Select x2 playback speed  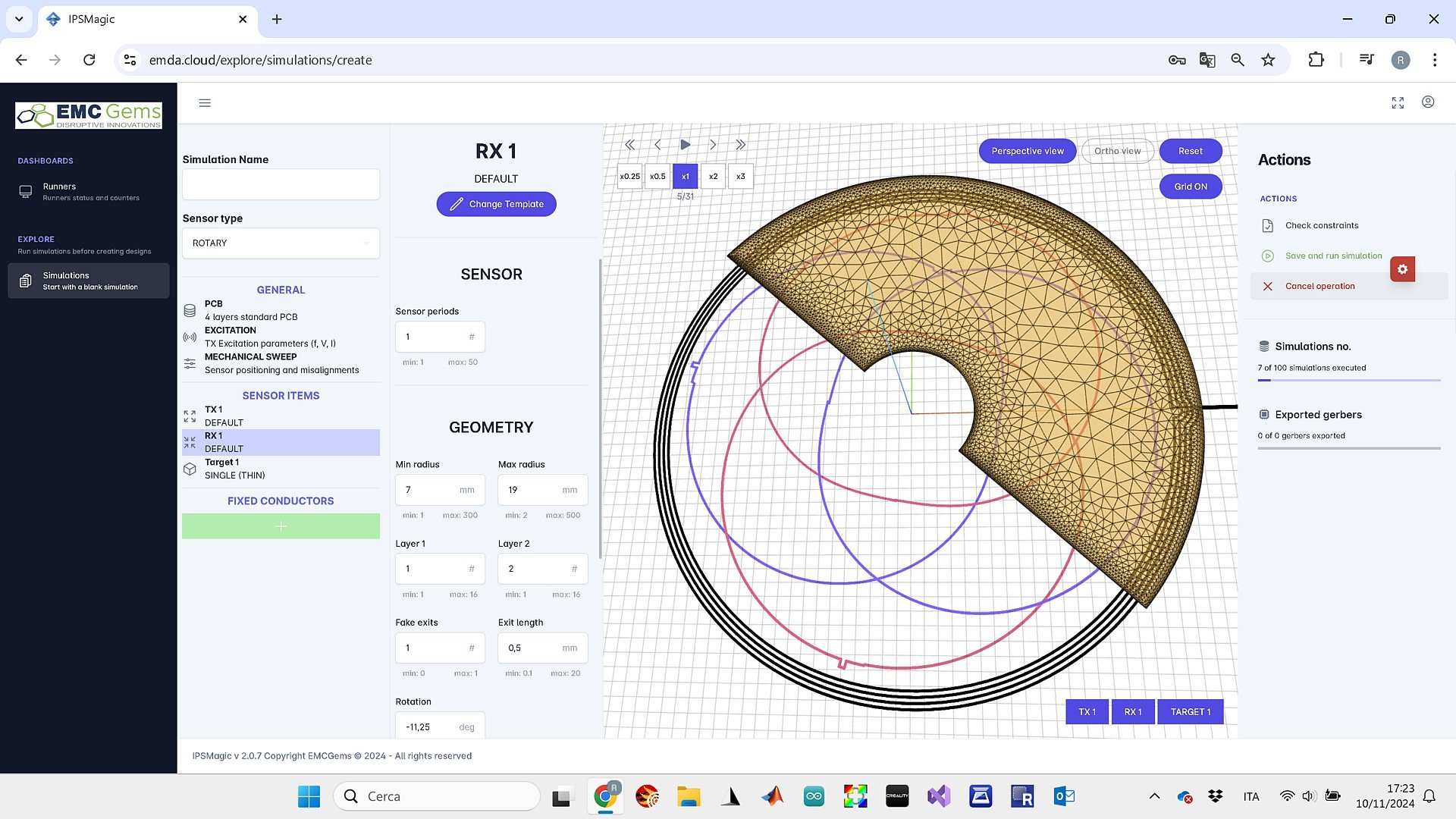(x=713, y=176)
